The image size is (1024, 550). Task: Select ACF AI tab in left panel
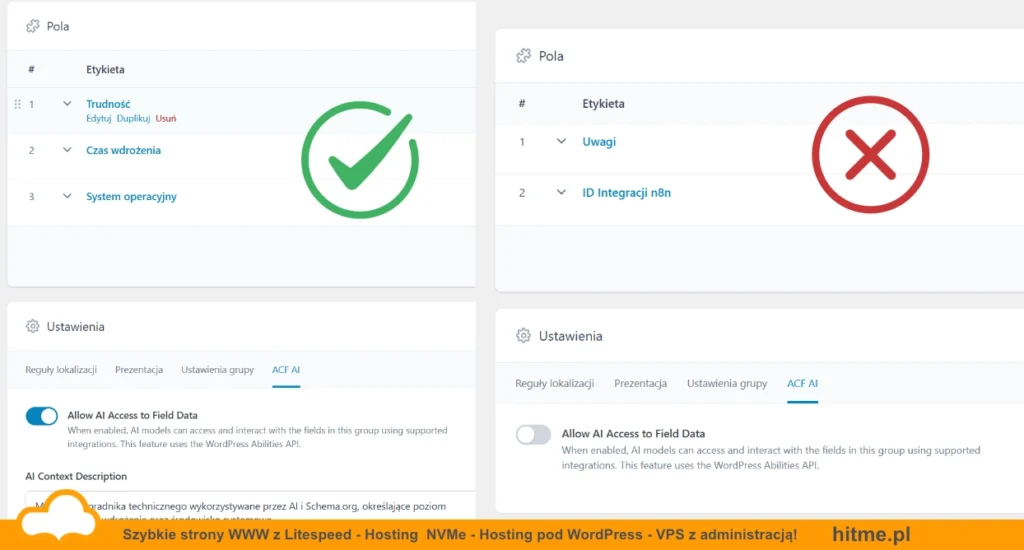pos(286,370)
